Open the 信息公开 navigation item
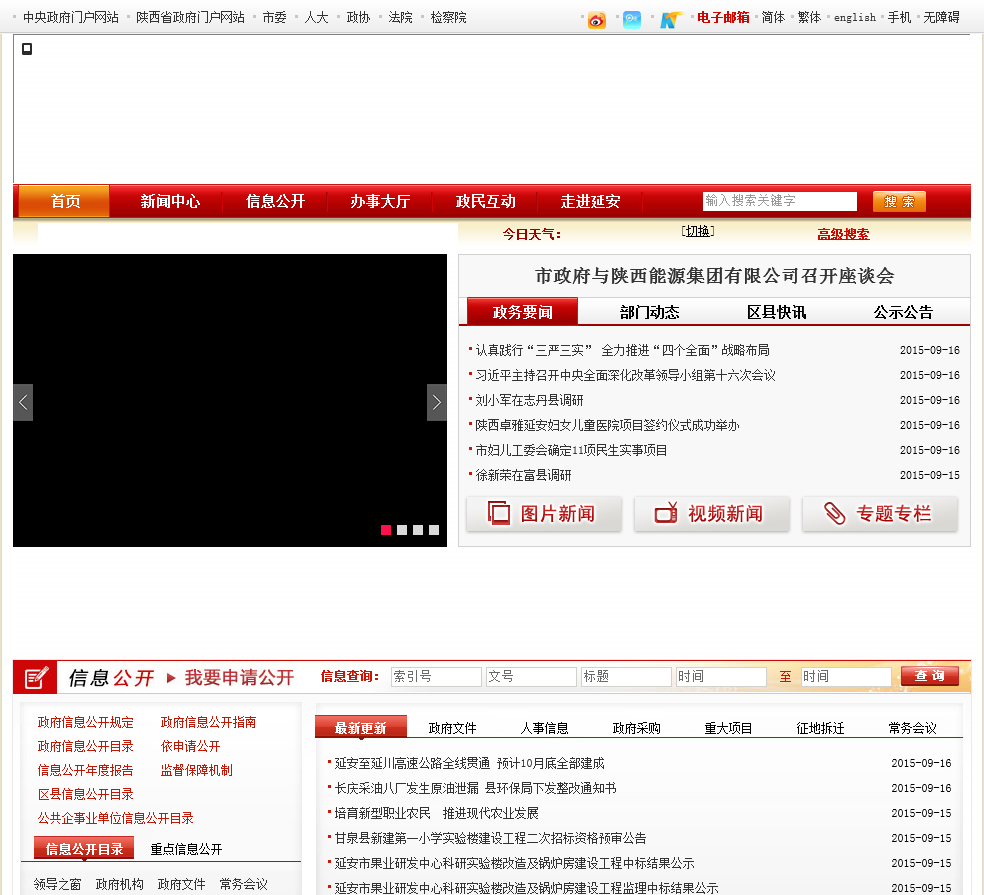 tap(275, 201)
